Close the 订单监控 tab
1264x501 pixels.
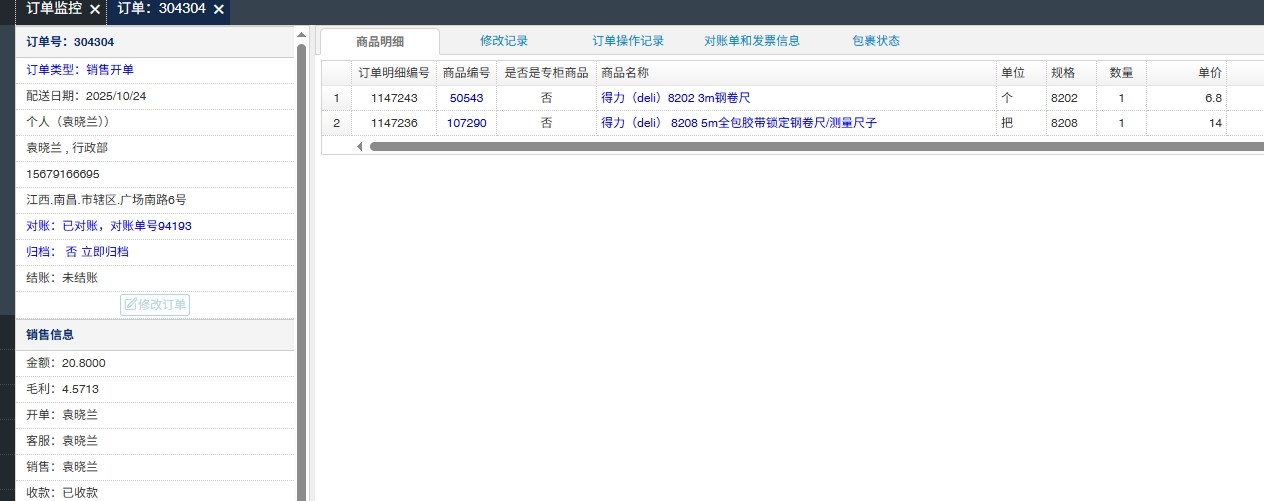[x=94, y=9]
